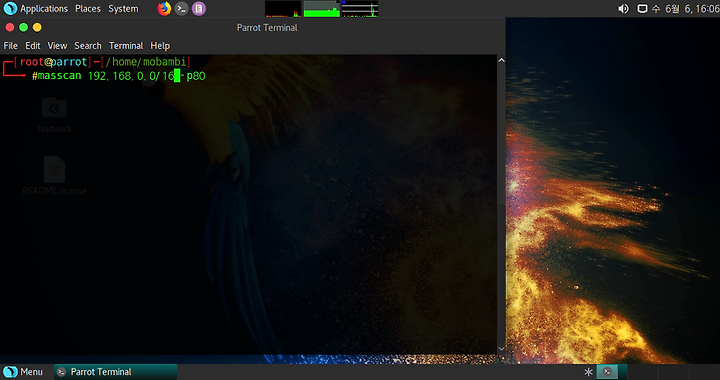Close the Parrot Terminal with red button
The image size is (720, 380).
[x=10, y=28]
